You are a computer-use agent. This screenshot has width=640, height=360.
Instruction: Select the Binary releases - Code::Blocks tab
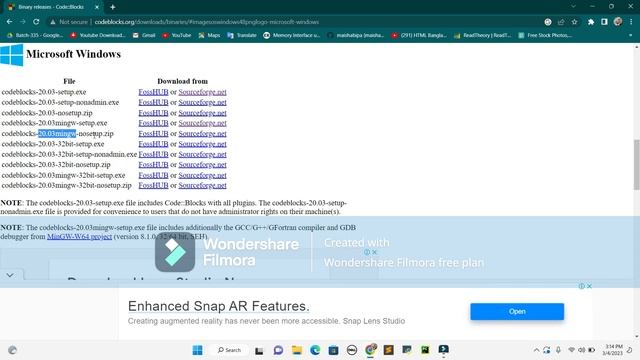click(x=53, y=7)
